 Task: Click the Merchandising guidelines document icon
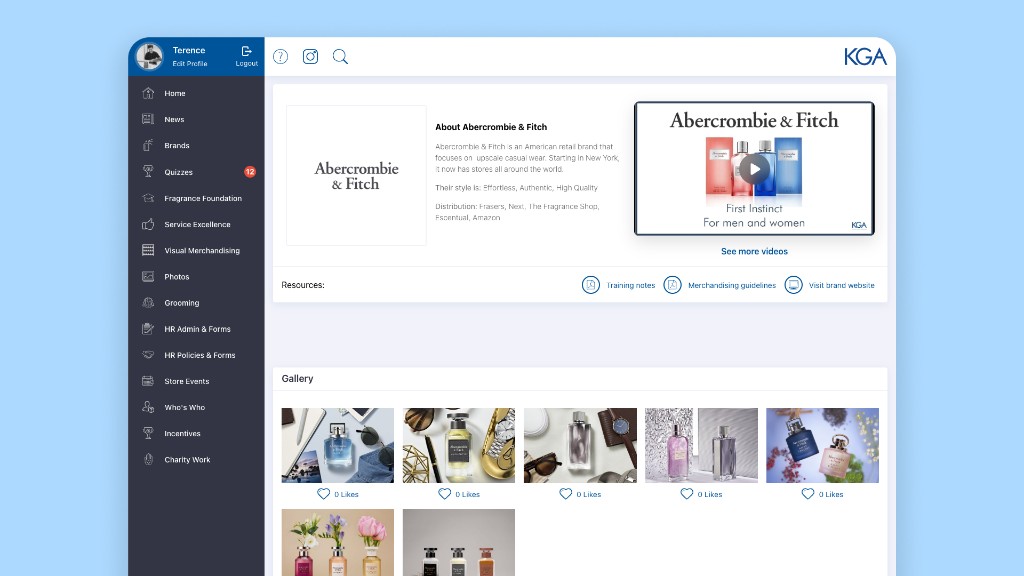(x=672, y=285)
